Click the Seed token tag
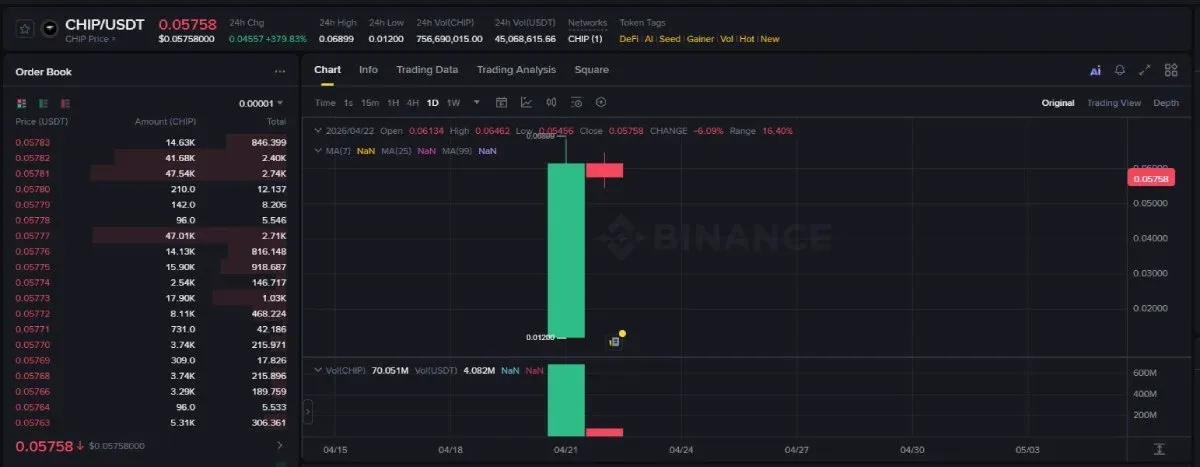 coord(669,39)
